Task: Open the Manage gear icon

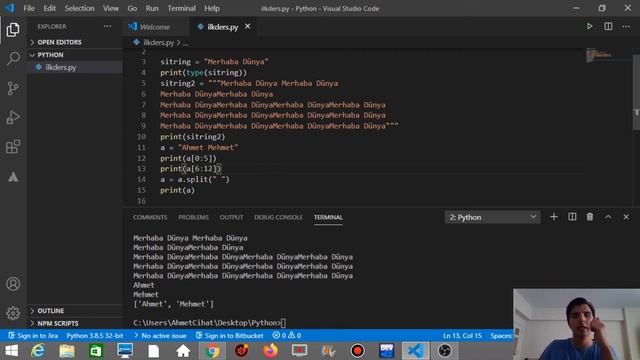Action: click(x=13, y=313)
